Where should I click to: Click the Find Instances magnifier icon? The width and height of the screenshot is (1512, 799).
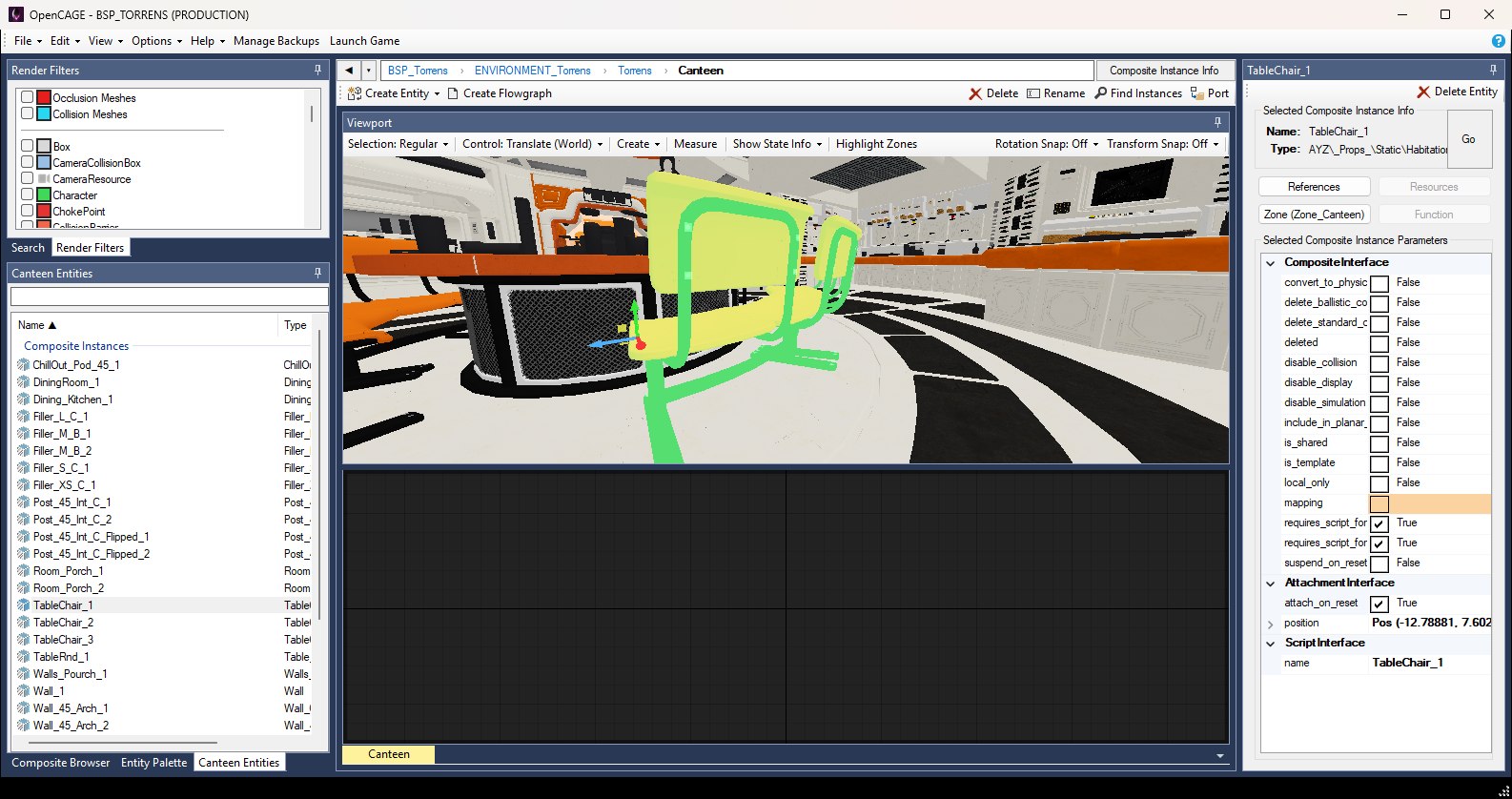pyautogui.click(x=1100, y=93)
